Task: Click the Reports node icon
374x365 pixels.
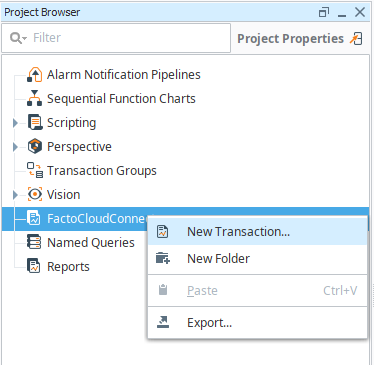Action: (34, 266)
